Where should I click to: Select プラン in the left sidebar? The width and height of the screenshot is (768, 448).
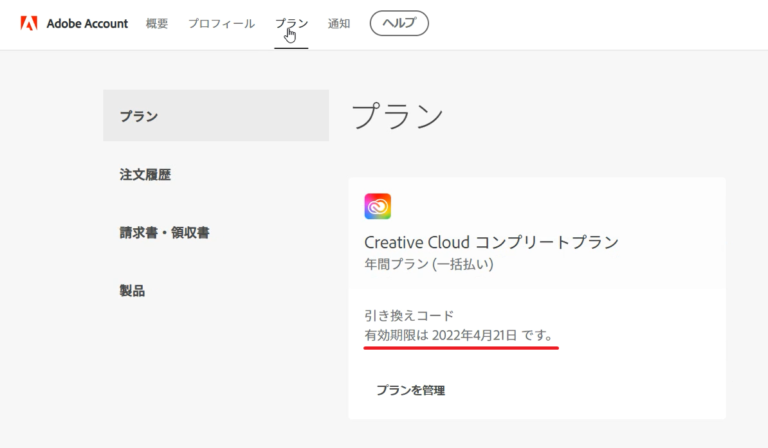(x=139, y=116)
